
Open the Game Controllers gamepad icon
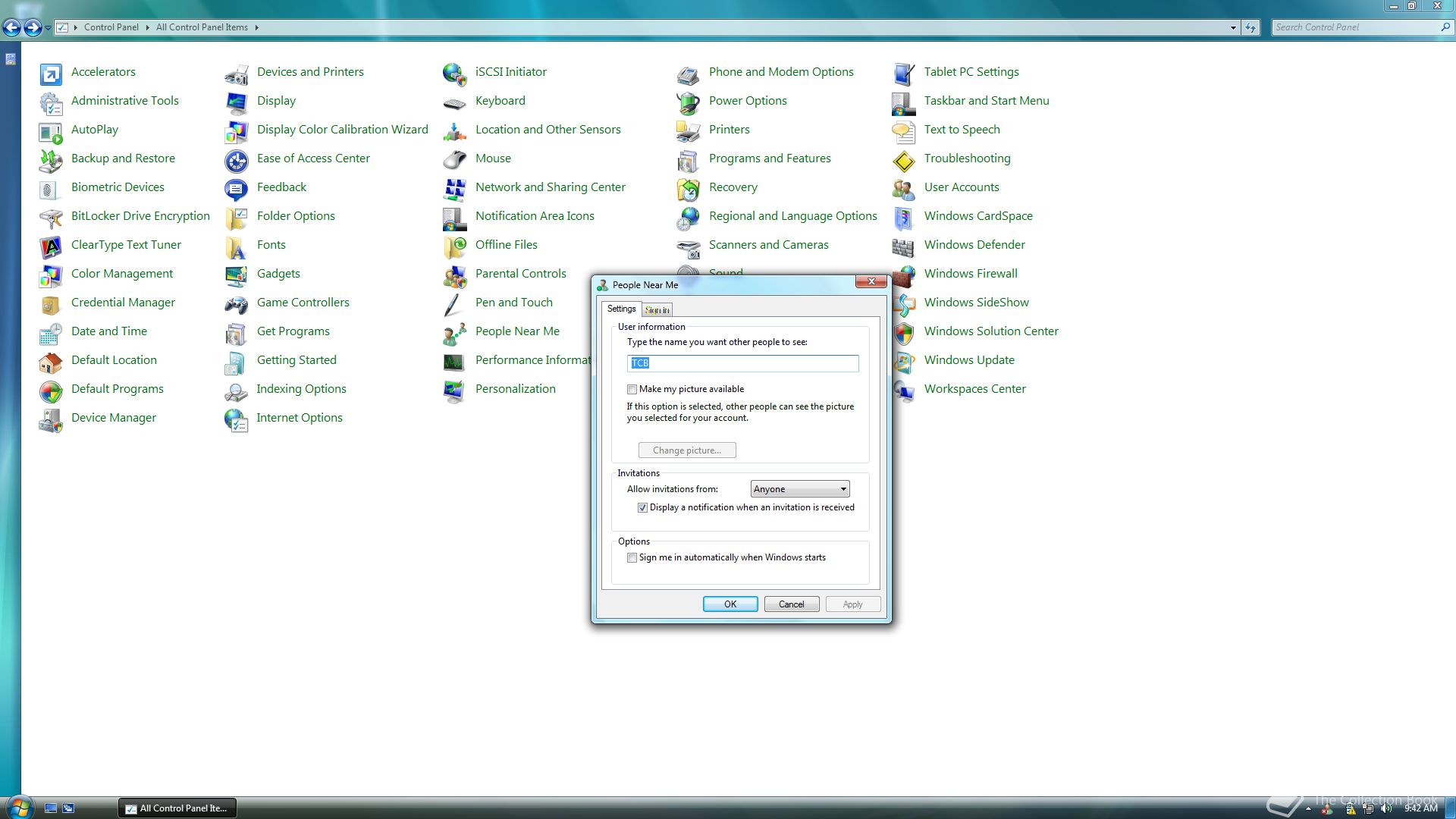(x=236, y=304)
